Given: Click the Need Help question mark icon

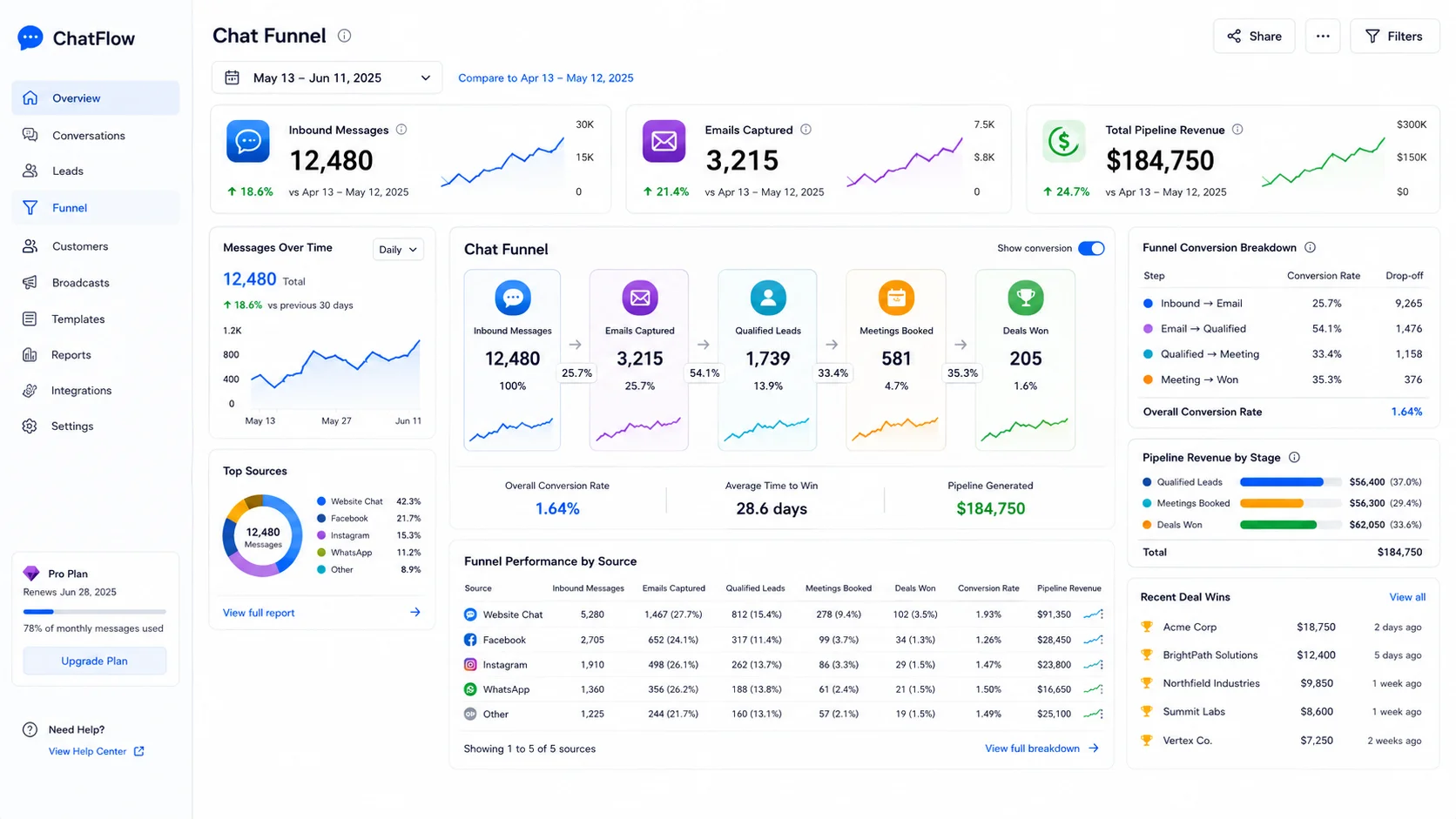Looking at the screenshot, I should click(30, 729).
